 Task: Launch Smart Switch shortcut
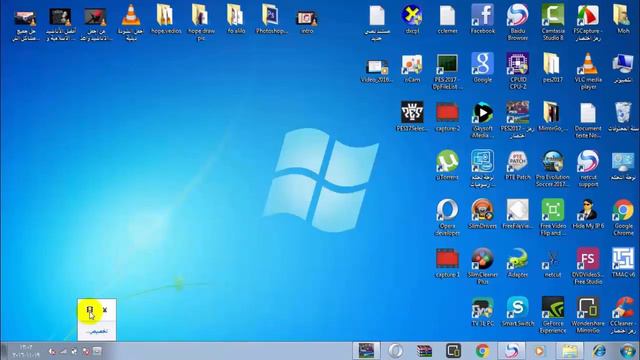click(518, 311)
